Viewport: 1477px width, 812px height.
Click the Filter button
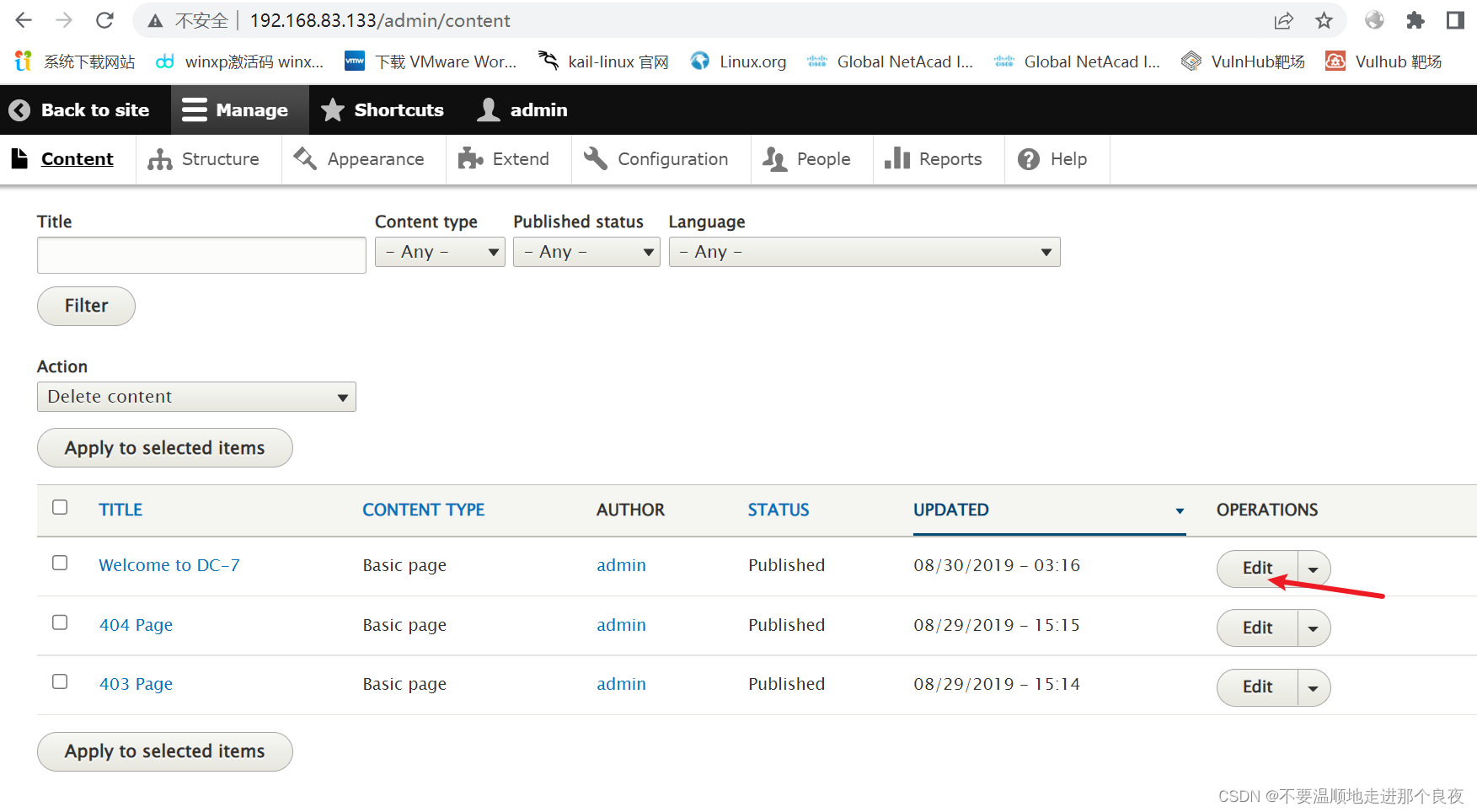pyautogui.click(x=86, y=306)
